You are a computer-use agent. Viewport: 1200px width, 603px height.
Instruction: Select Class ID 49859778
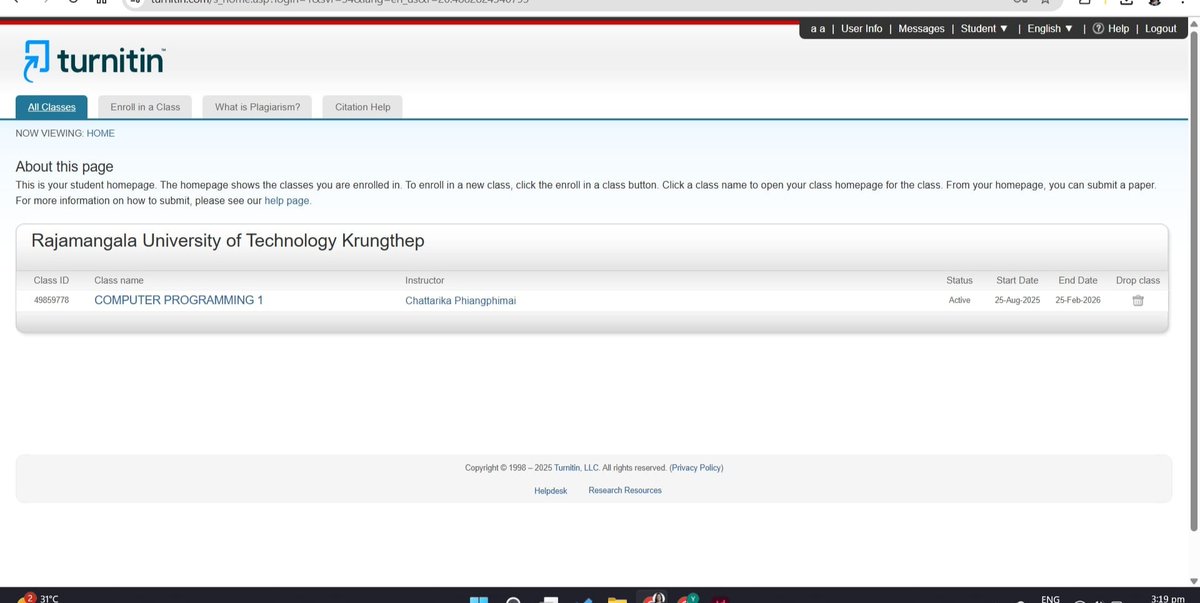click(x=51, y=300)
